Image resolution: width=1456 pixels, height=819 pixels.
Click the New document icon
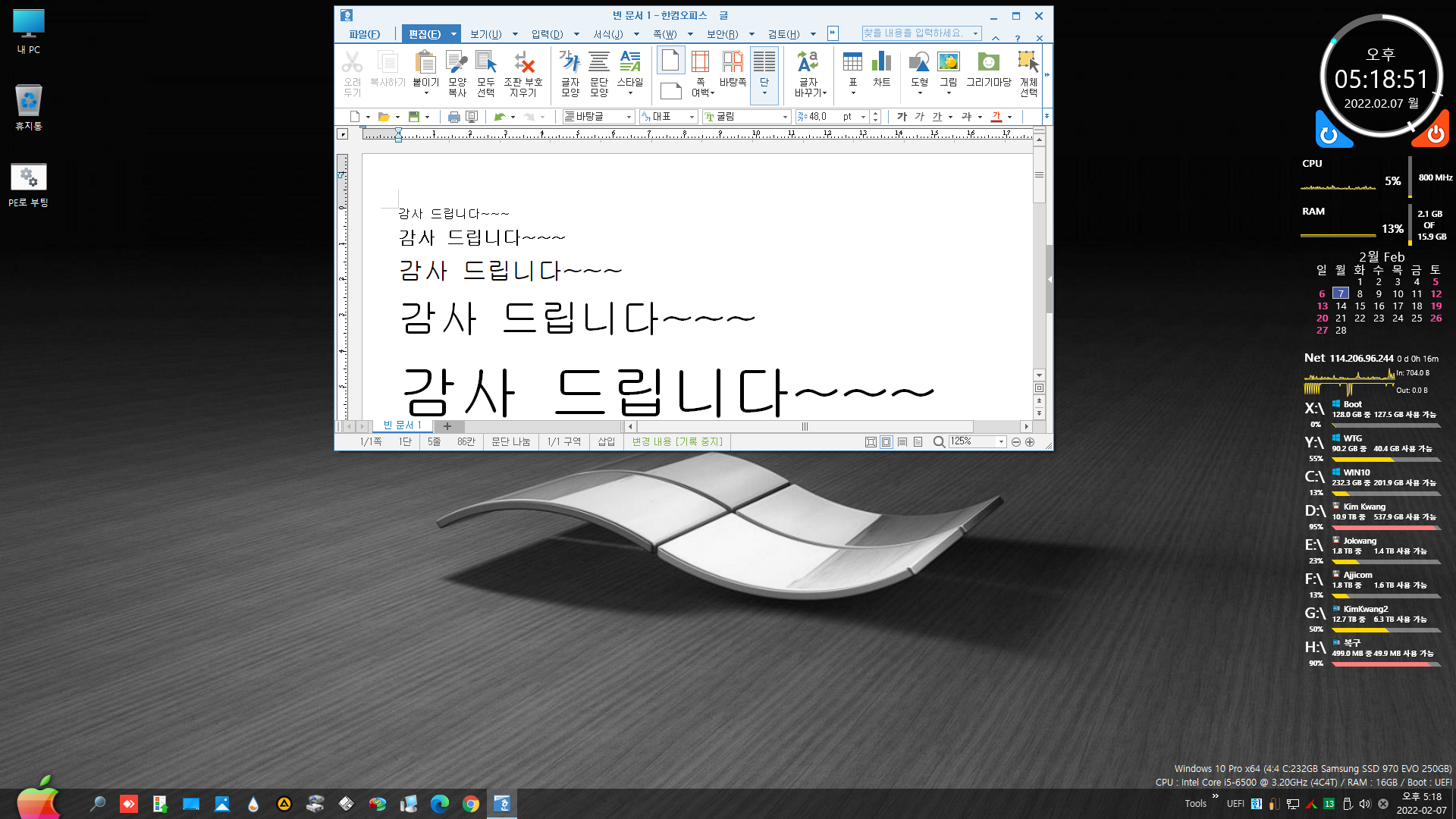point(354,117)
